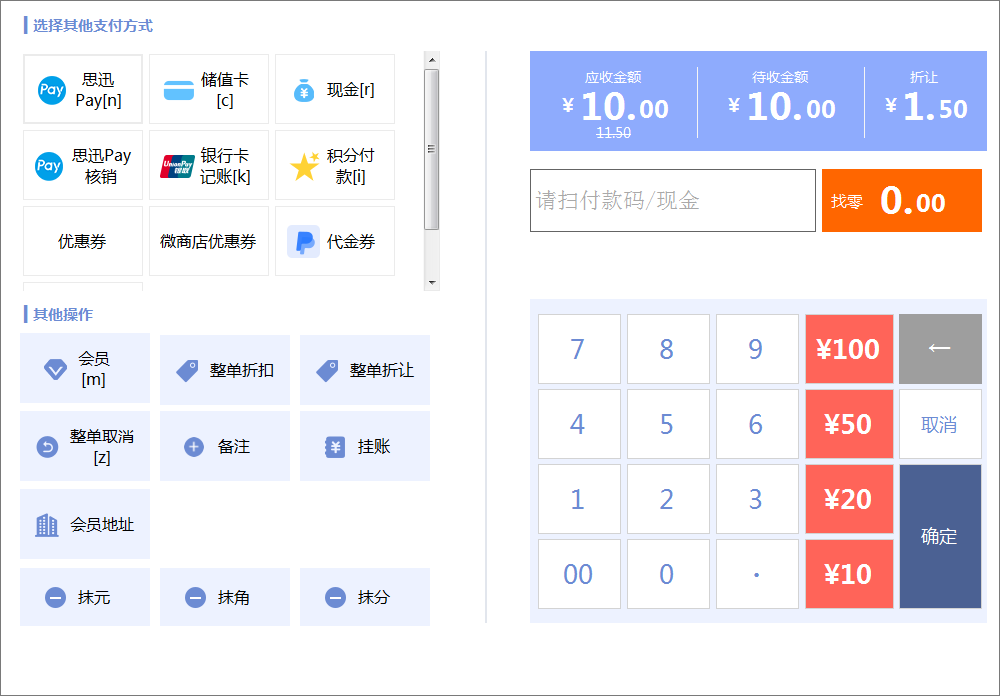The width and height of the screenshot is (1000, 696).
Task: Open 会员地址 member address
Action: click(85, 524)
